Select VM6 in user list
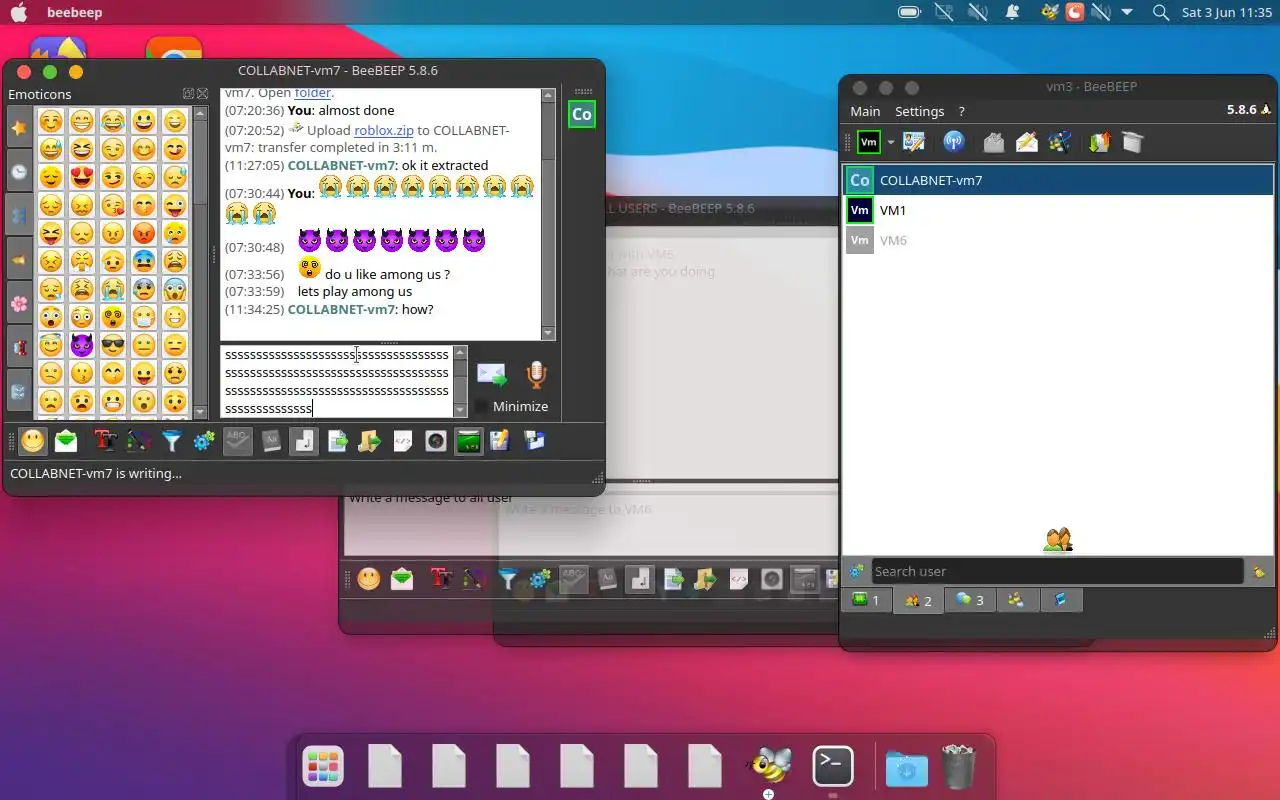This screenshot has width=1280, height=800. 1058,240
